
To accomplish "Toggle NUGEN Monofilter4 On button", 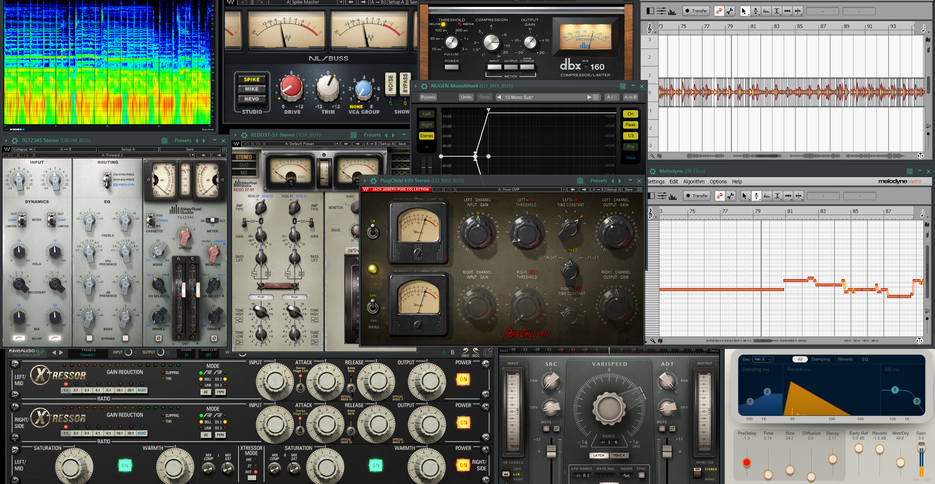I will (x=630, y=114).
